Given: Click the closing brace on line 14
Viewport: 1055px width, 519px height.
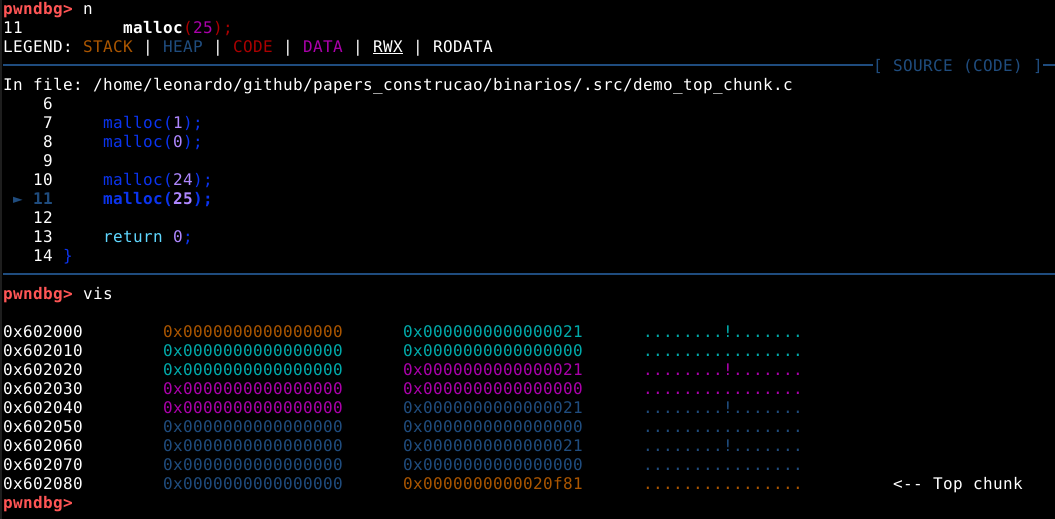Looking at the screenshot, I should (68, 256).
